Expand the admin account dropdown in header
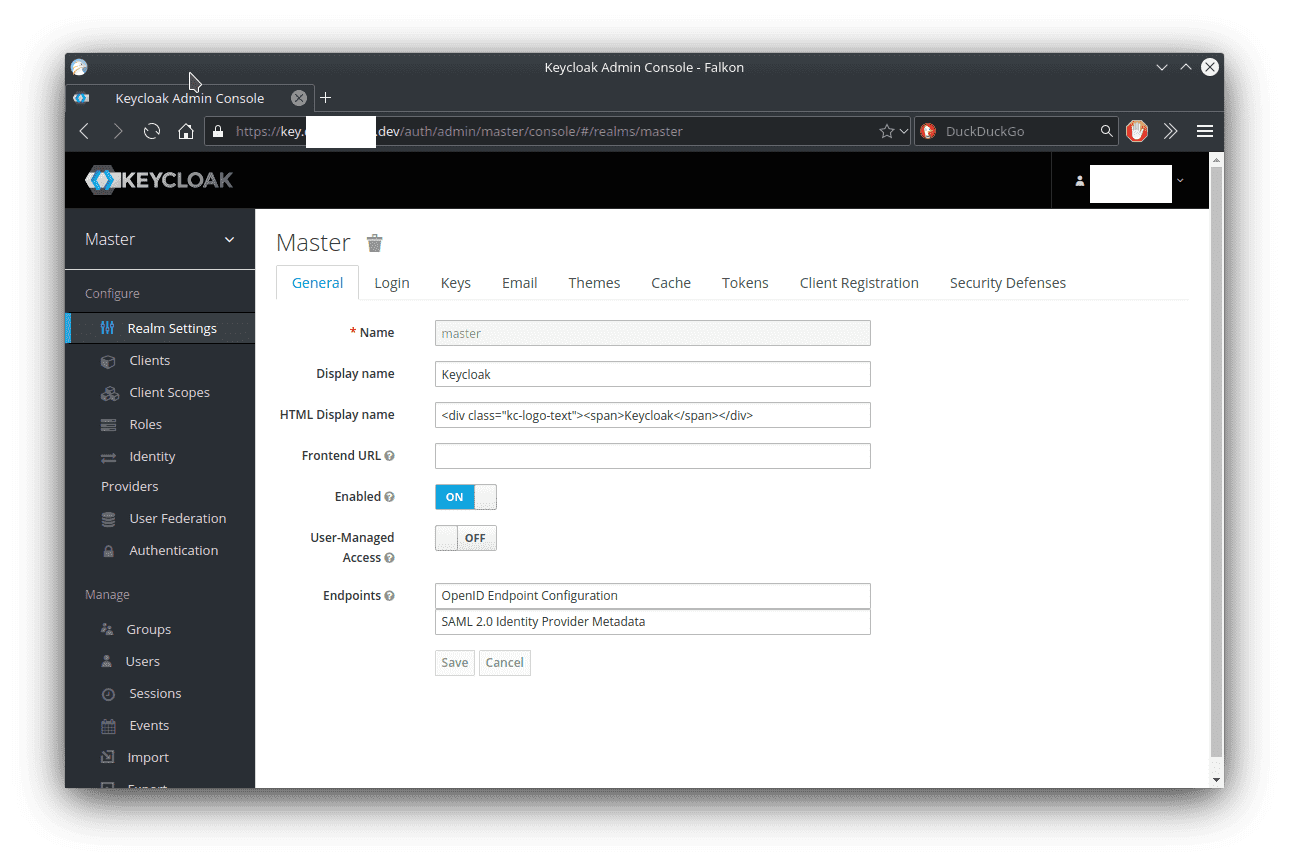 [1181, 180]
